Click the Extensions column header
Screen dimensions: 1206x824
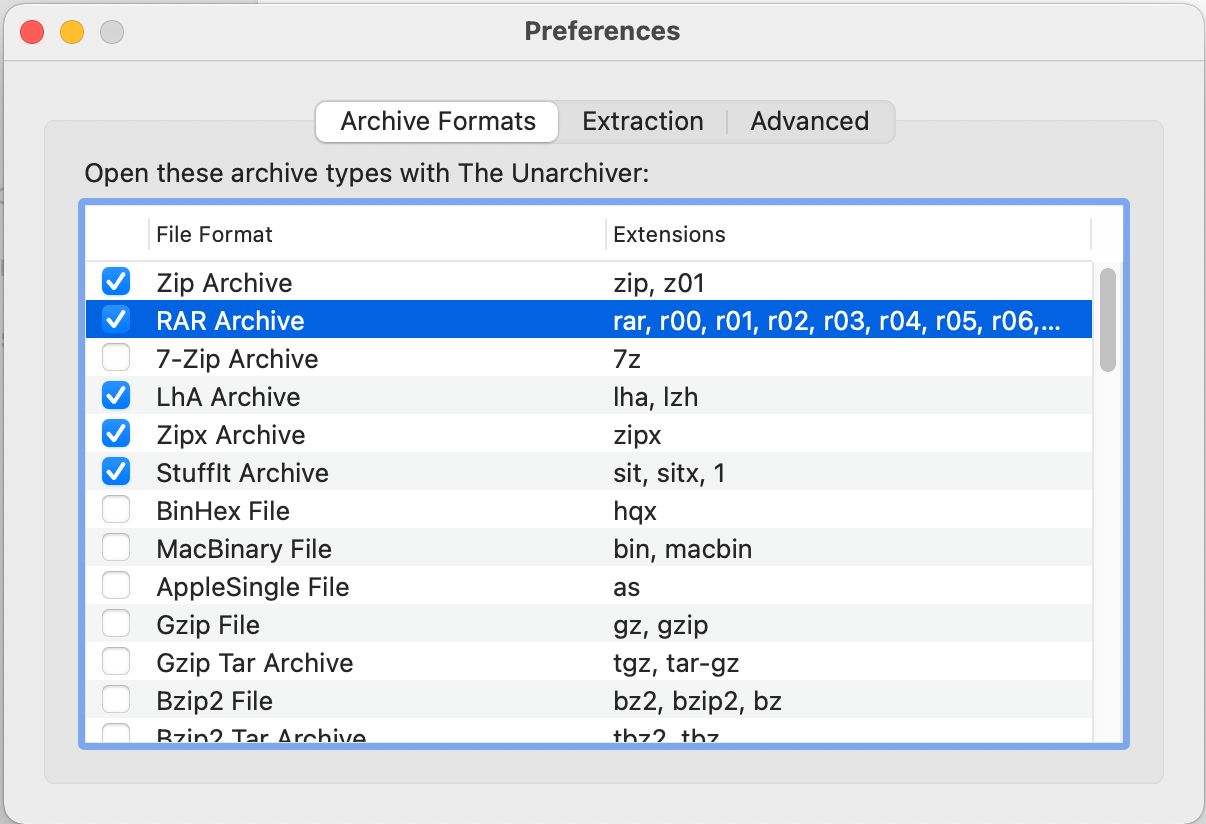[669, 234]
